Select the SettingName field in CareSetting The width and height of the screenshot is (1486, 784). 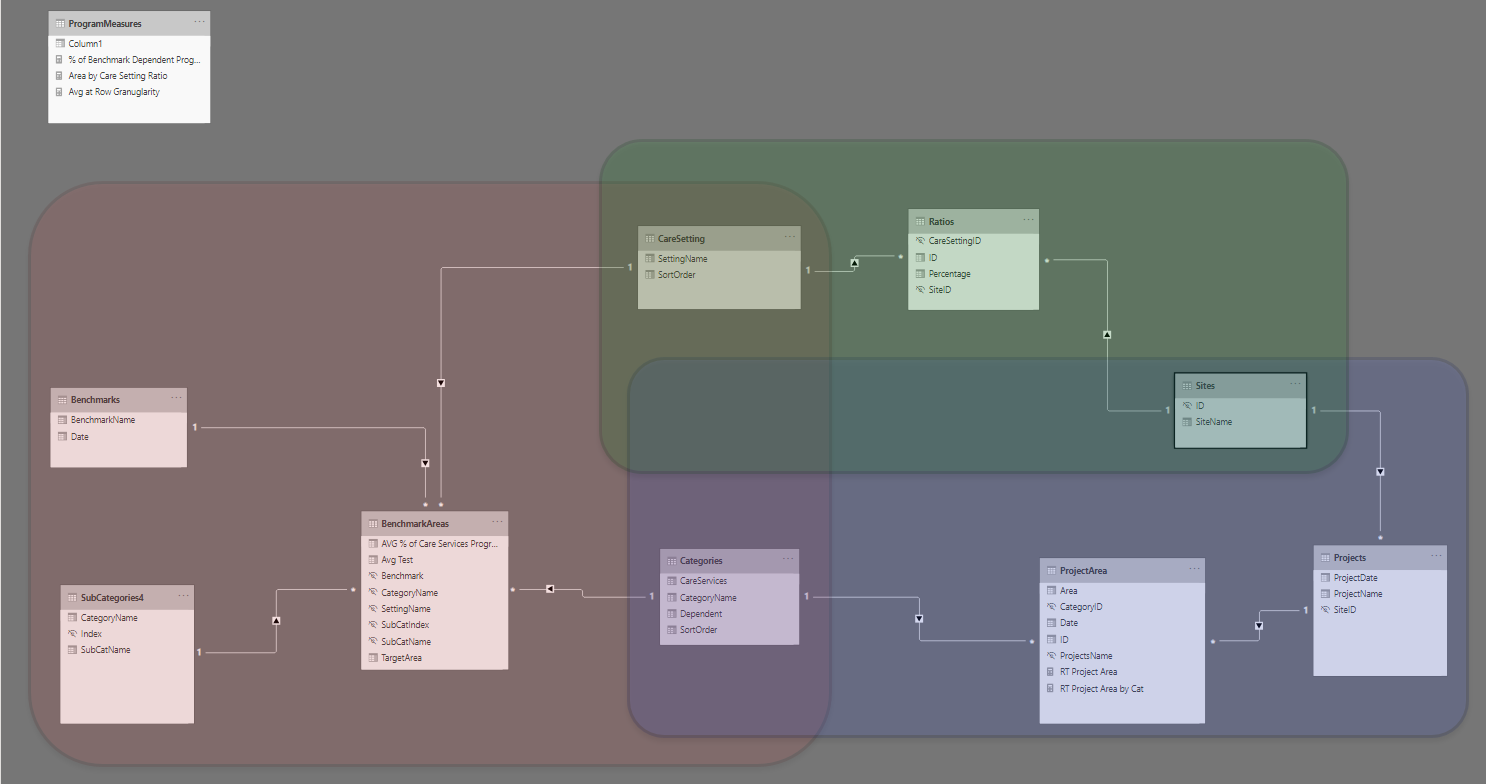click(719, 258)
